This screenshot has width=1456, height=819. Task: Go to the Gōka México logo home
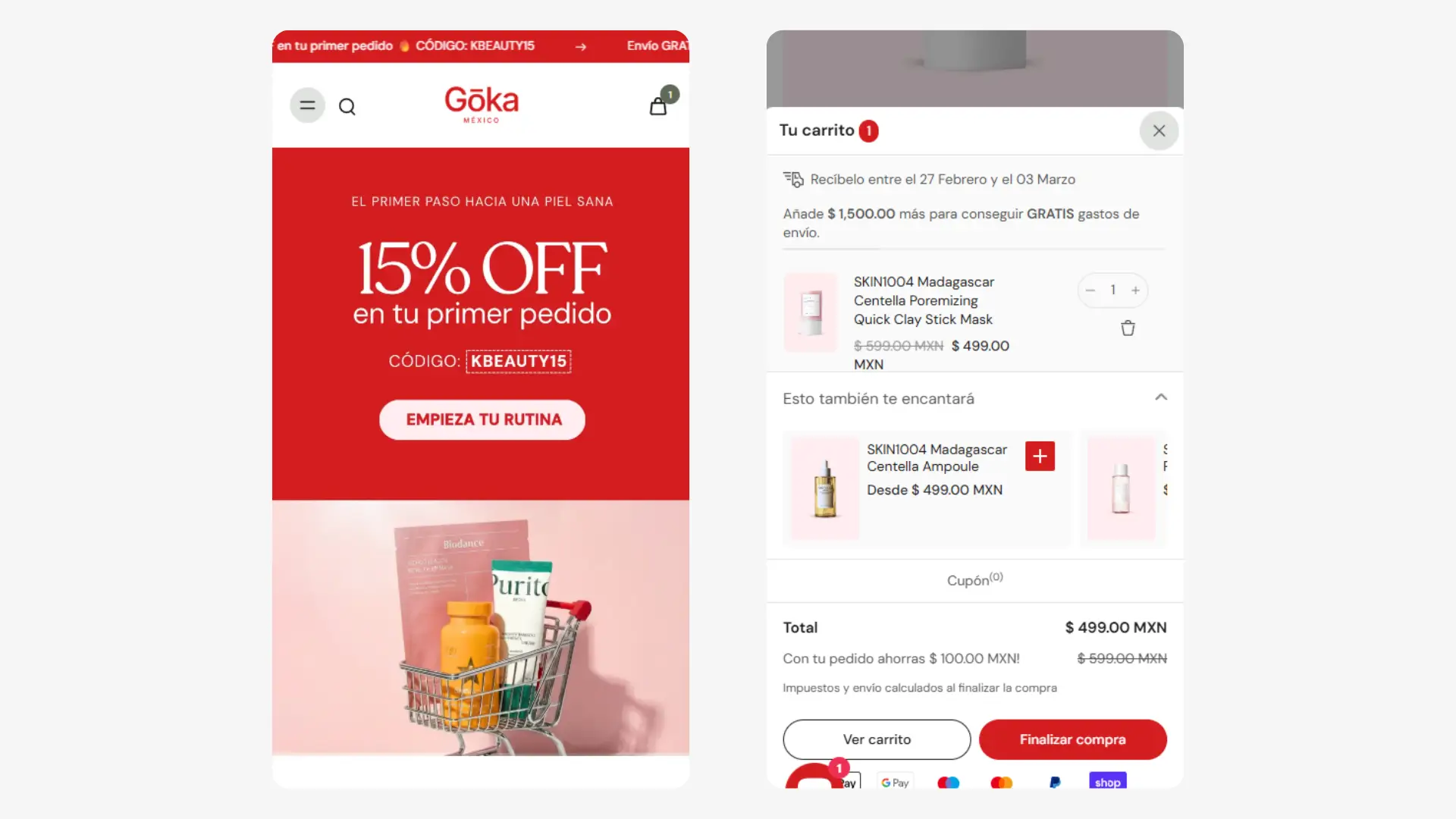coord(482,105)
